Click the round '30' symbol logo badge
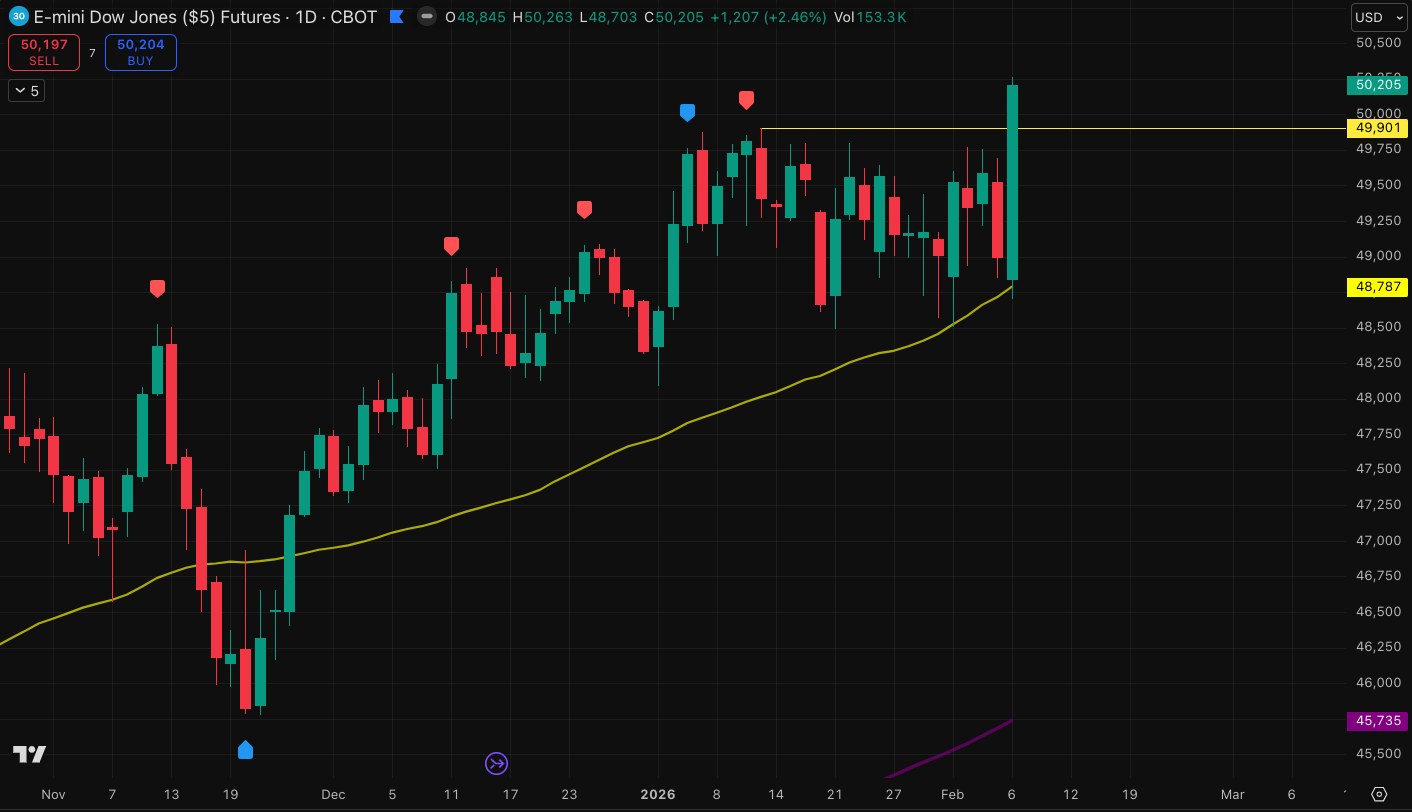Screen dimensions: 1412x812 pyautogui.click(x=18, y=17)
